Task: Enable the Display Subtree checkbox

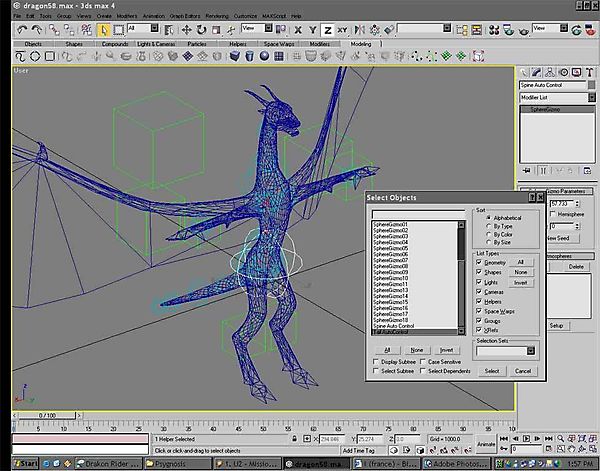Action: (376, 362)
